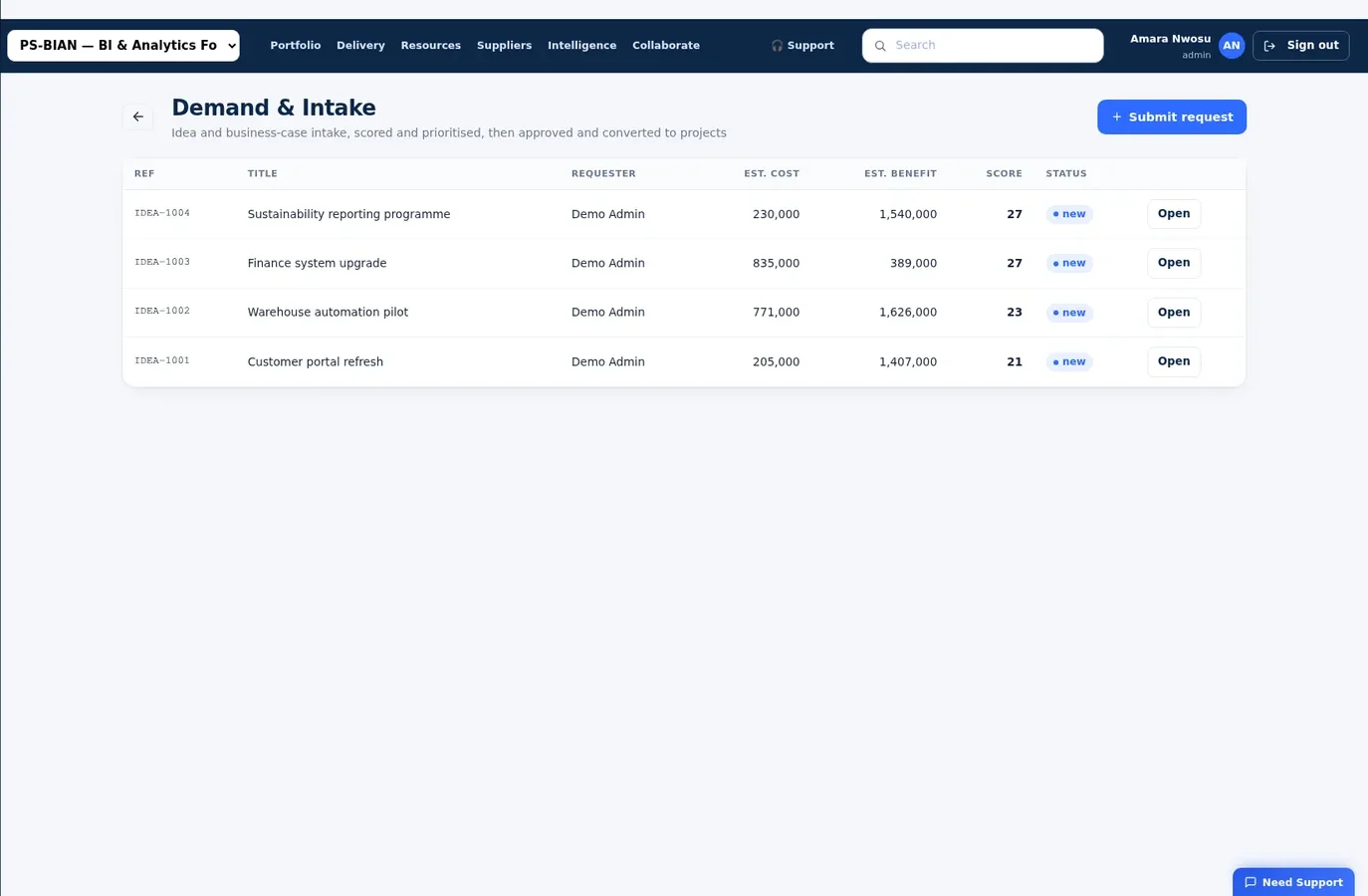Image resolution: width=1368 pixels, height=896 pixels.
Task: Click the Amara Nwosu user name
Action: pyautogui.click(x=1170, y=39)
